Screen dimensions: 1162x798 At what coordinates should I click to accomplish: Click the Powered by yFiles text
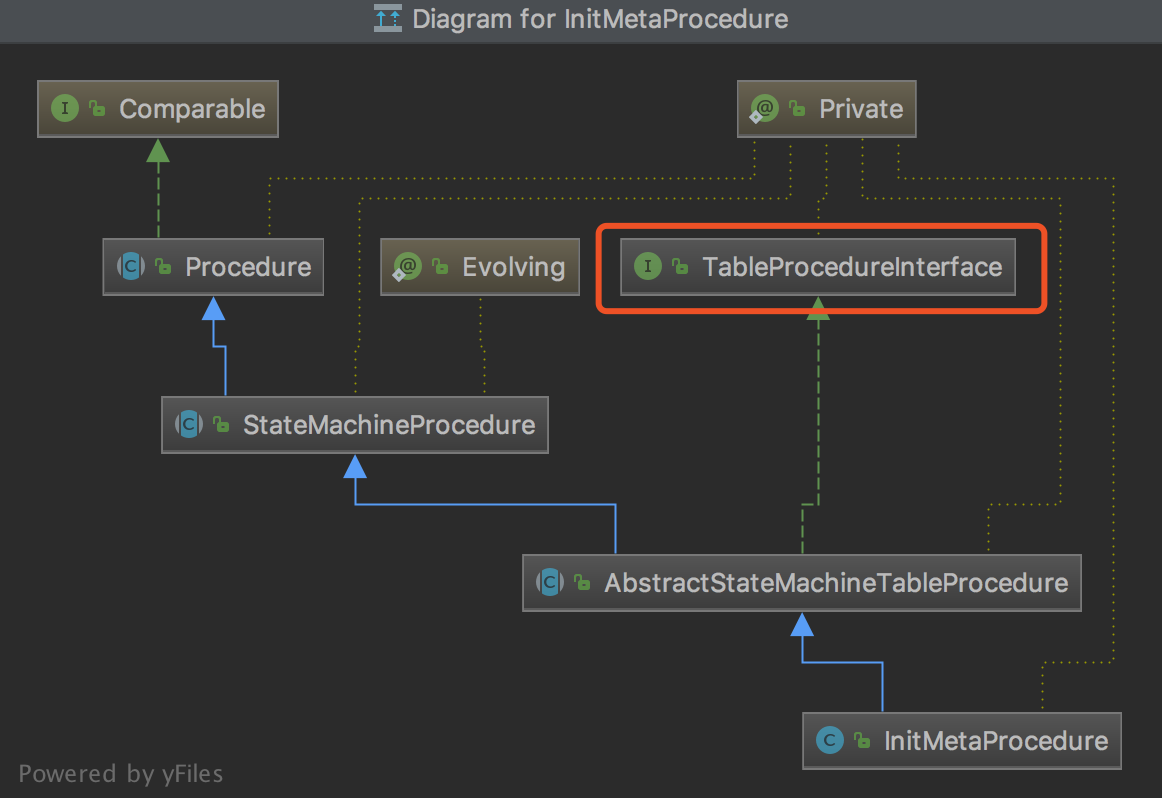point(121,774)
